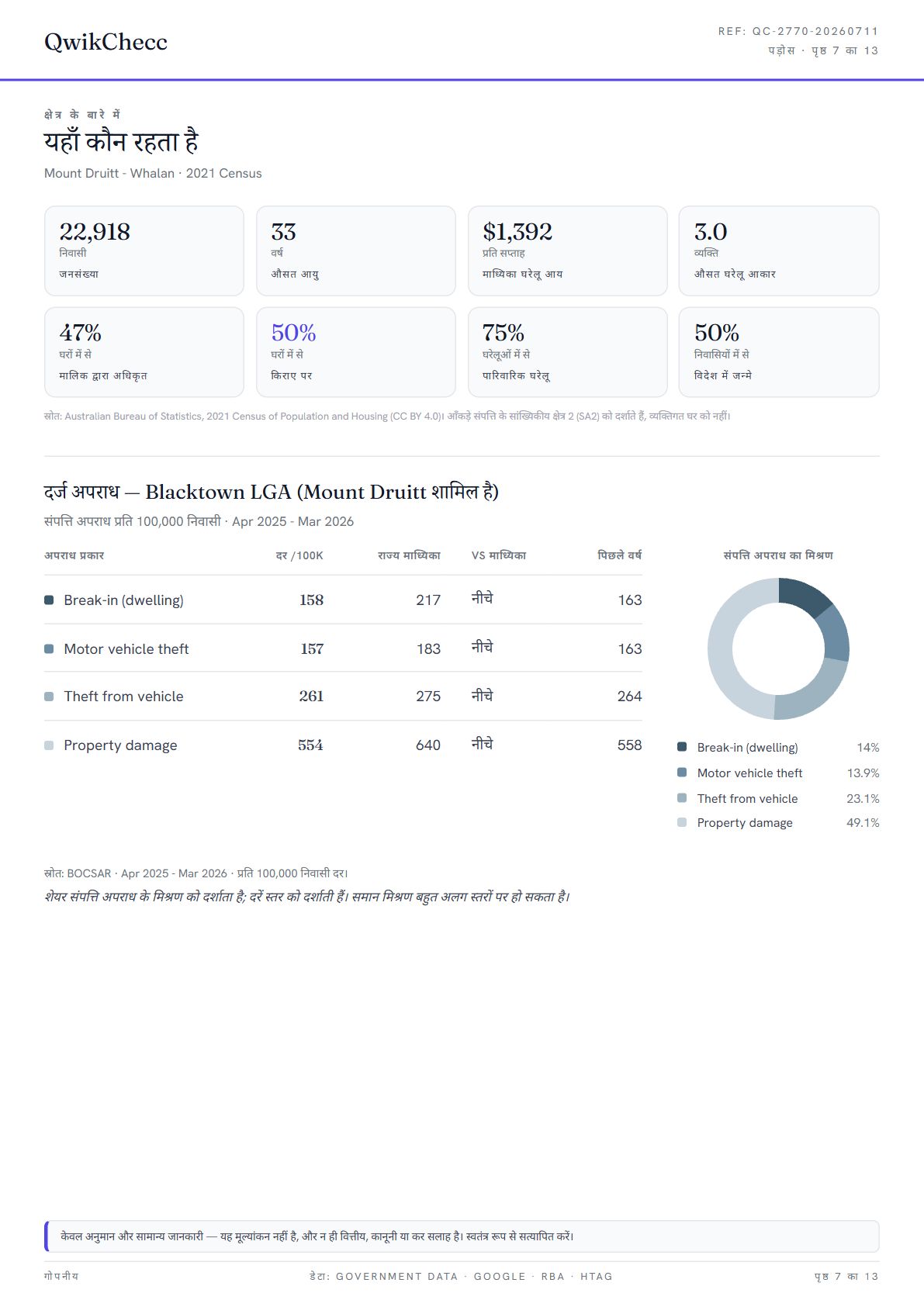Click 'नीचे' in the Property damage row
The width and height of the screenshot is (924, 1307).
(x=483, y=744)
